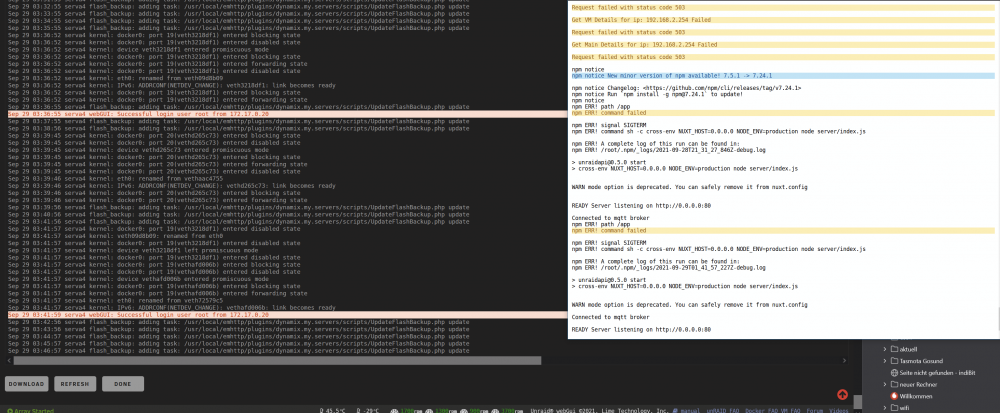Click the page's vertical scrollbar thumb

[858, 402]
